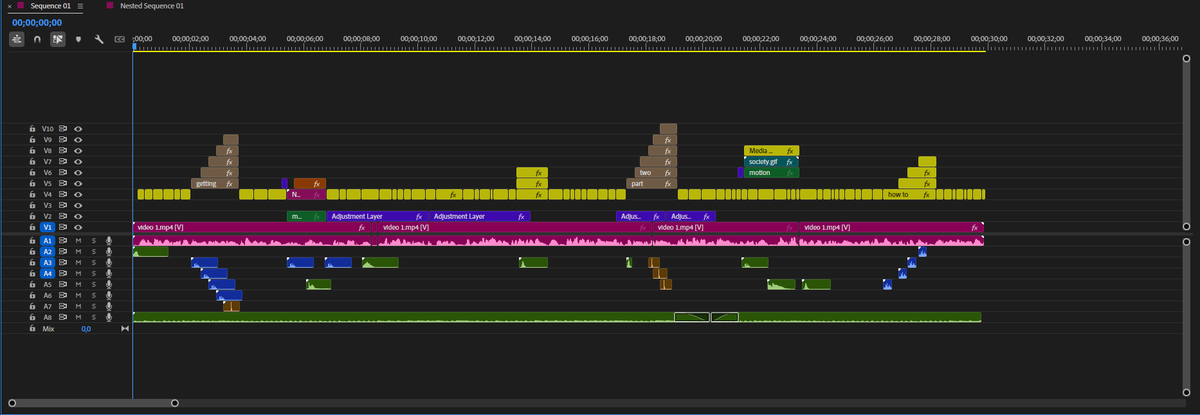
Task: Solo audio track A8
Action: (93, 317)
